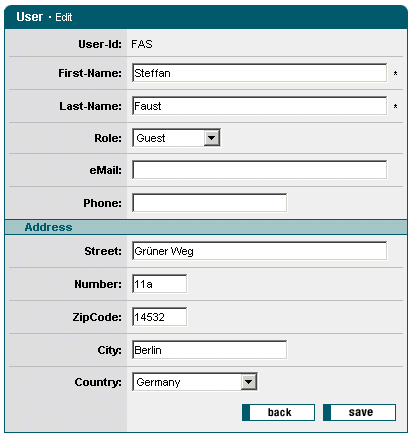Click the ZipCode field showing 14532
Viewport: 412px width, 438px height.
(159, 317)
